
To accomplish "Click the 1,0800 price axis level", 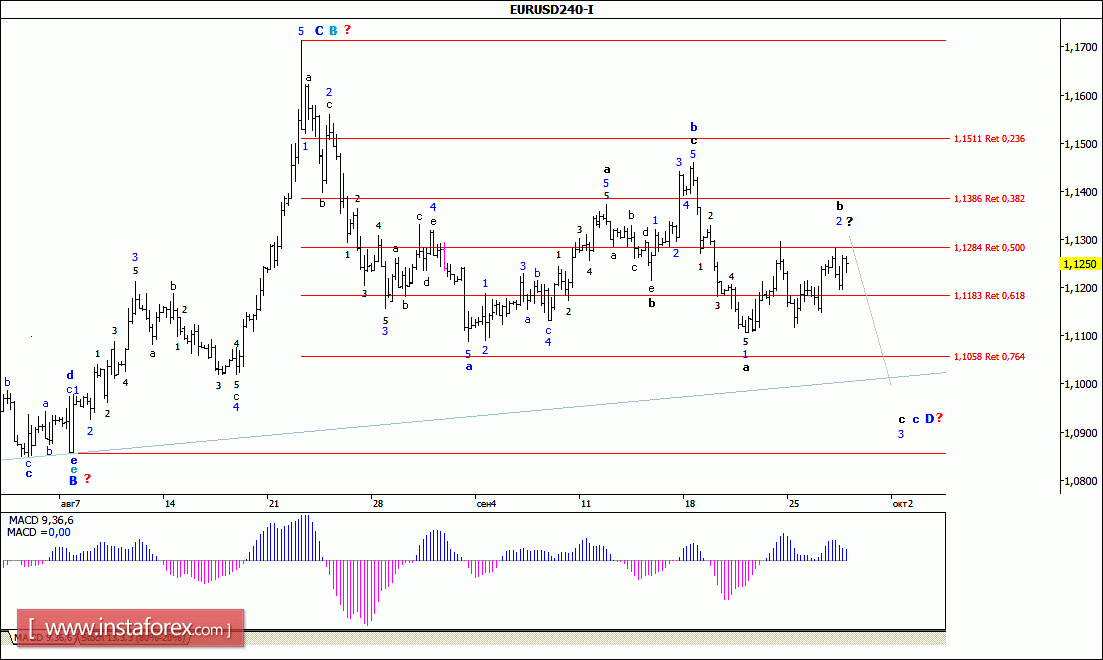I will pyautogui.click(x=1080, y=481).
